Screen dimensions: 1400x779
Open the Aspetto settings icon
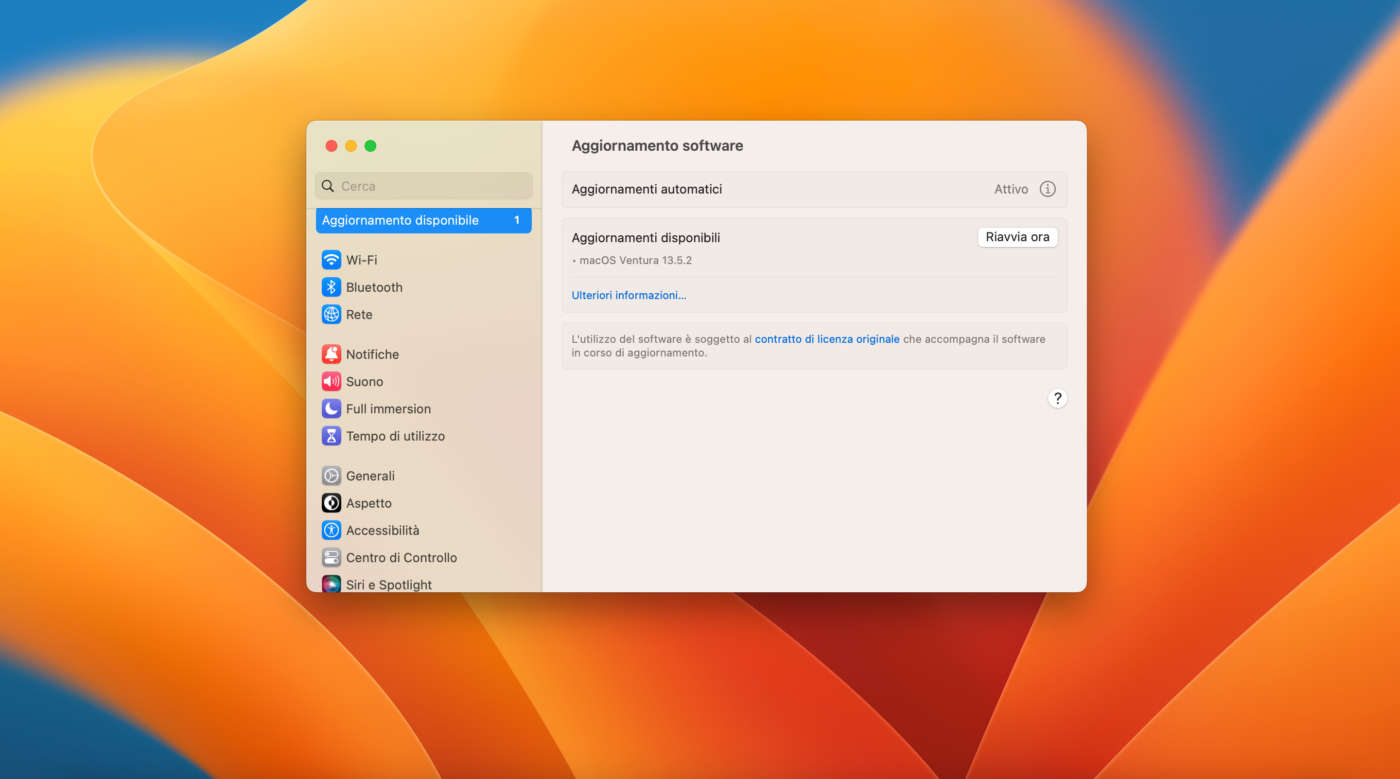coord(331,503)
